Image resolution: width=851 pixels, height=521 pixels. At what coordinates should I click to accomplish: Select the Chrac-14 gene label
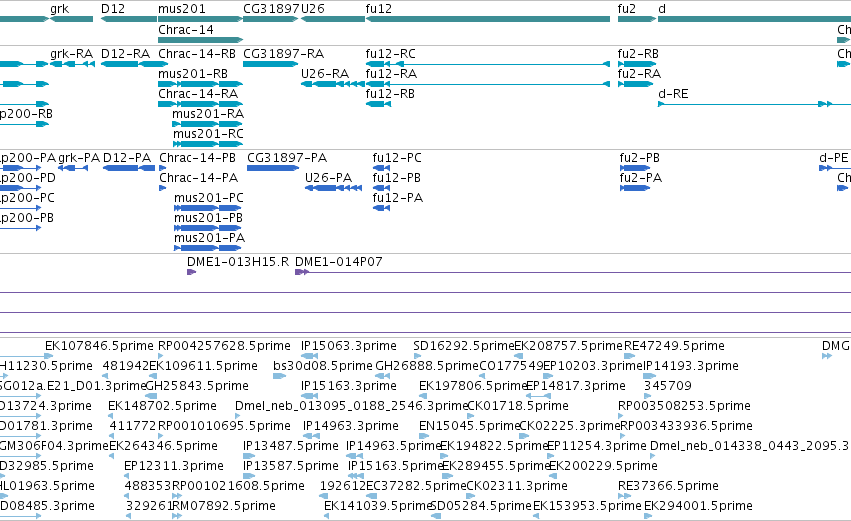[186, 30]
